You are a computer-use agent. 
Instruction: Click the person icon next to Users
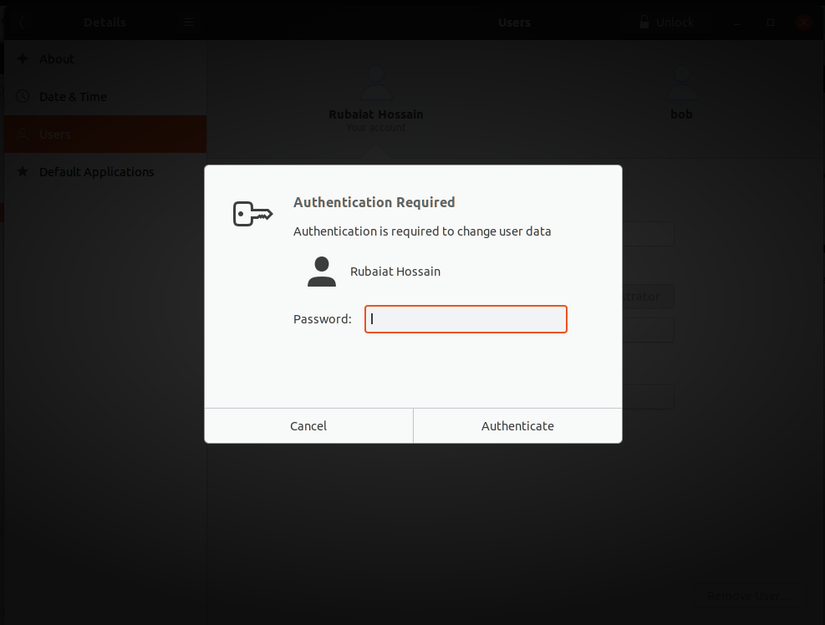click(22, 134)
